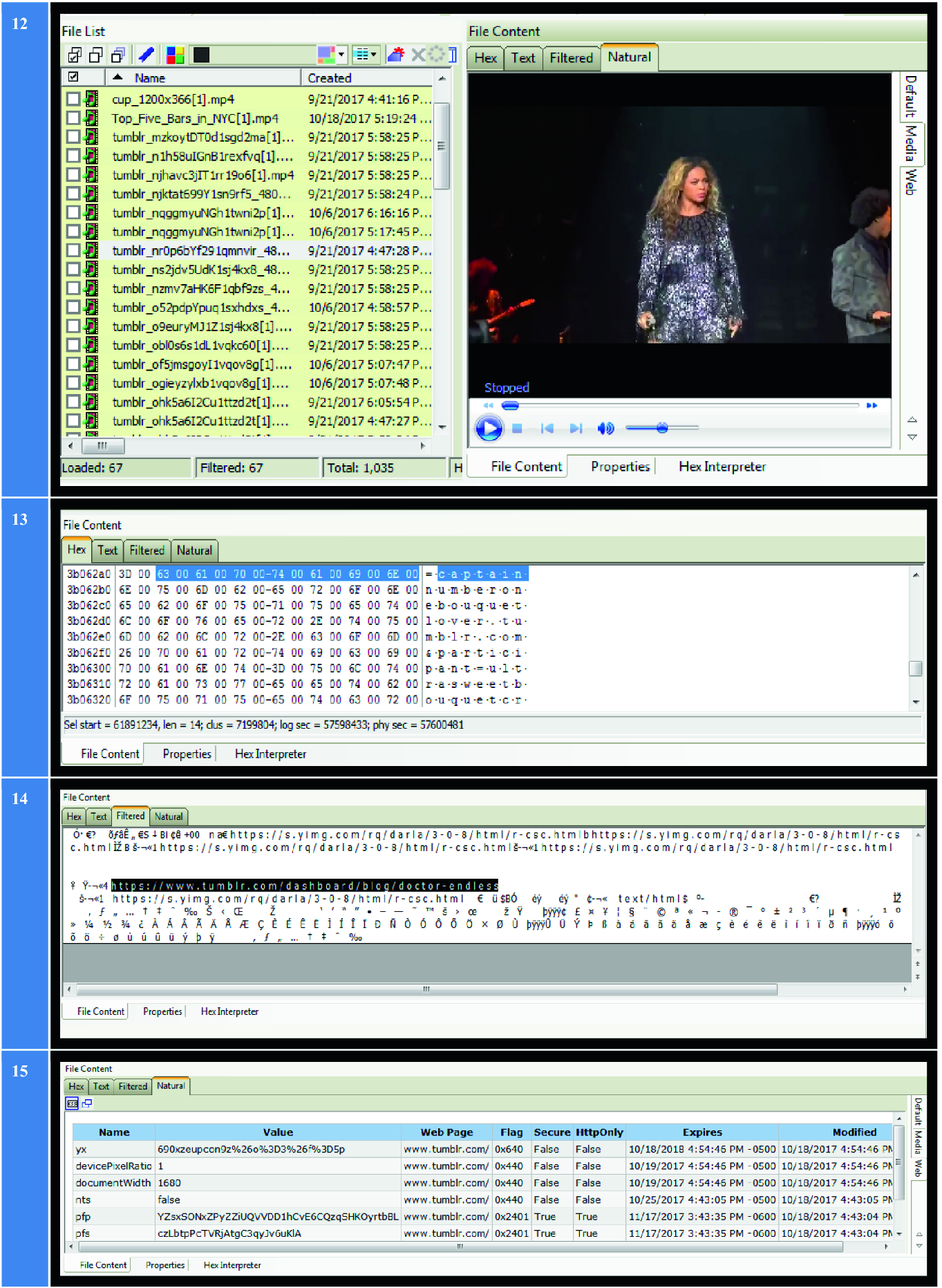Sort cookies table by Secure header
The width and height of the screenshot is (942, 1288).
[552, 1132]
